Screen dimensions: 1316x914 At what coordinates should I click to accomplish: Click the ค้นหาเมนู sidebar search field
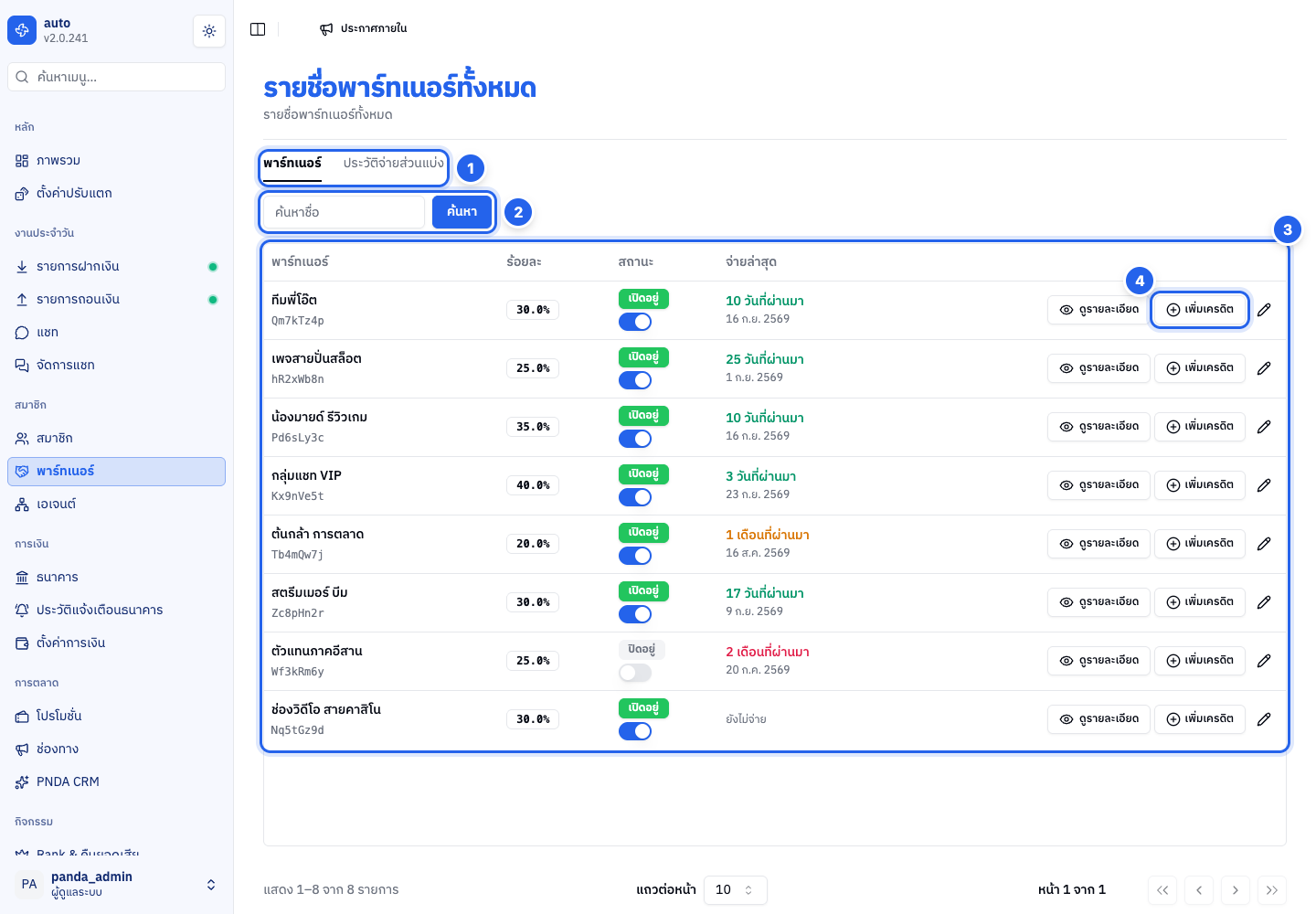116,77
